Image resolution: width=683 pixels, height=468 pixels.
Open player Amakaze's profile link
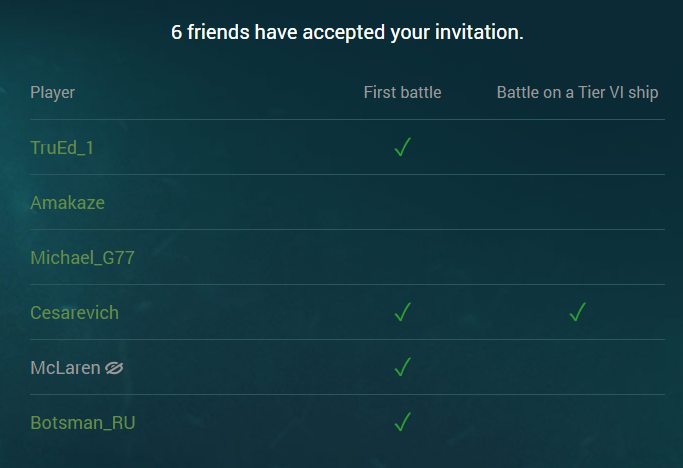click(x=68, y=203)
